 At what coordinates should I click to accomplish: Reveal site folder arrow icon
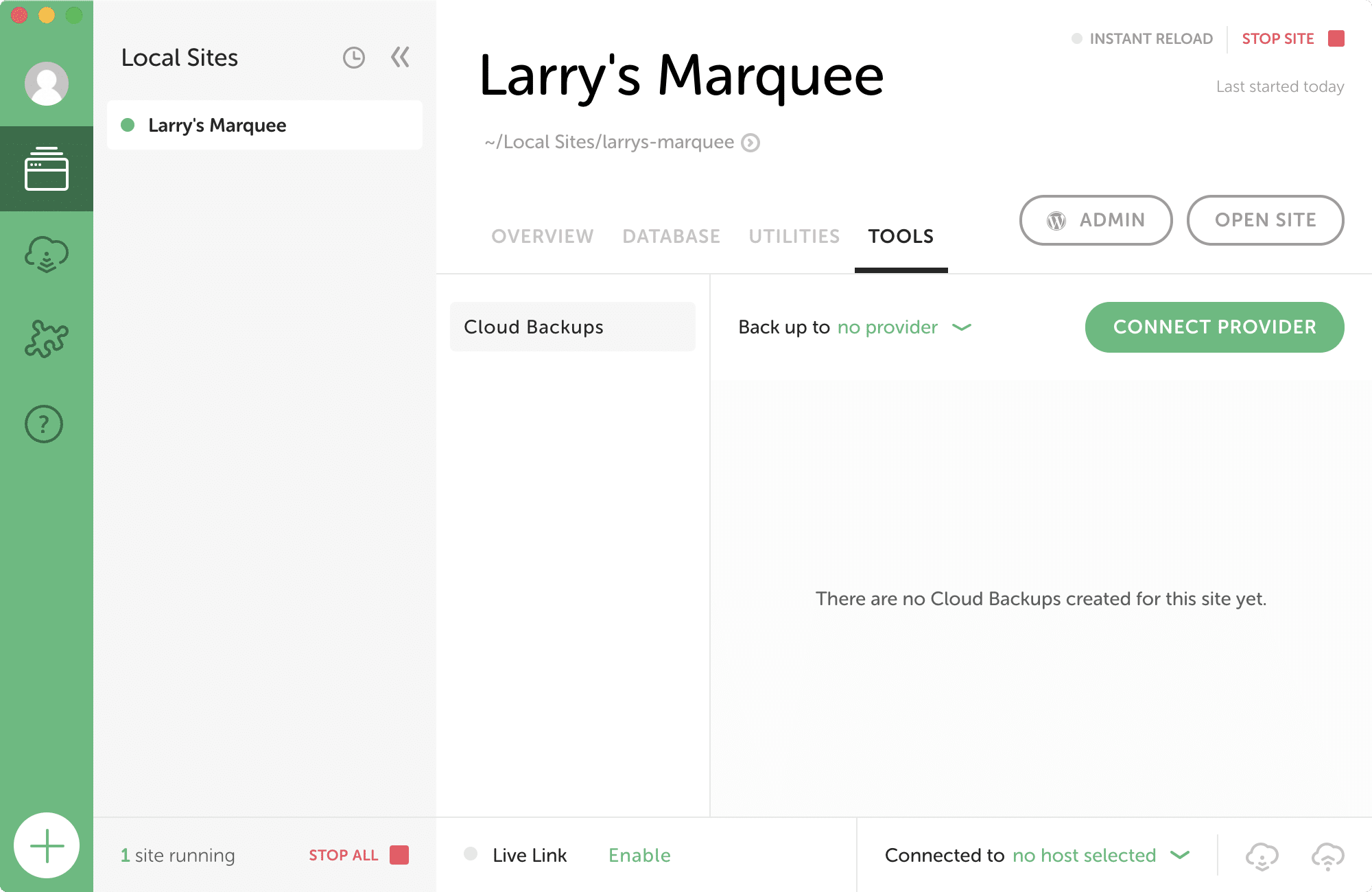[750, 143]
